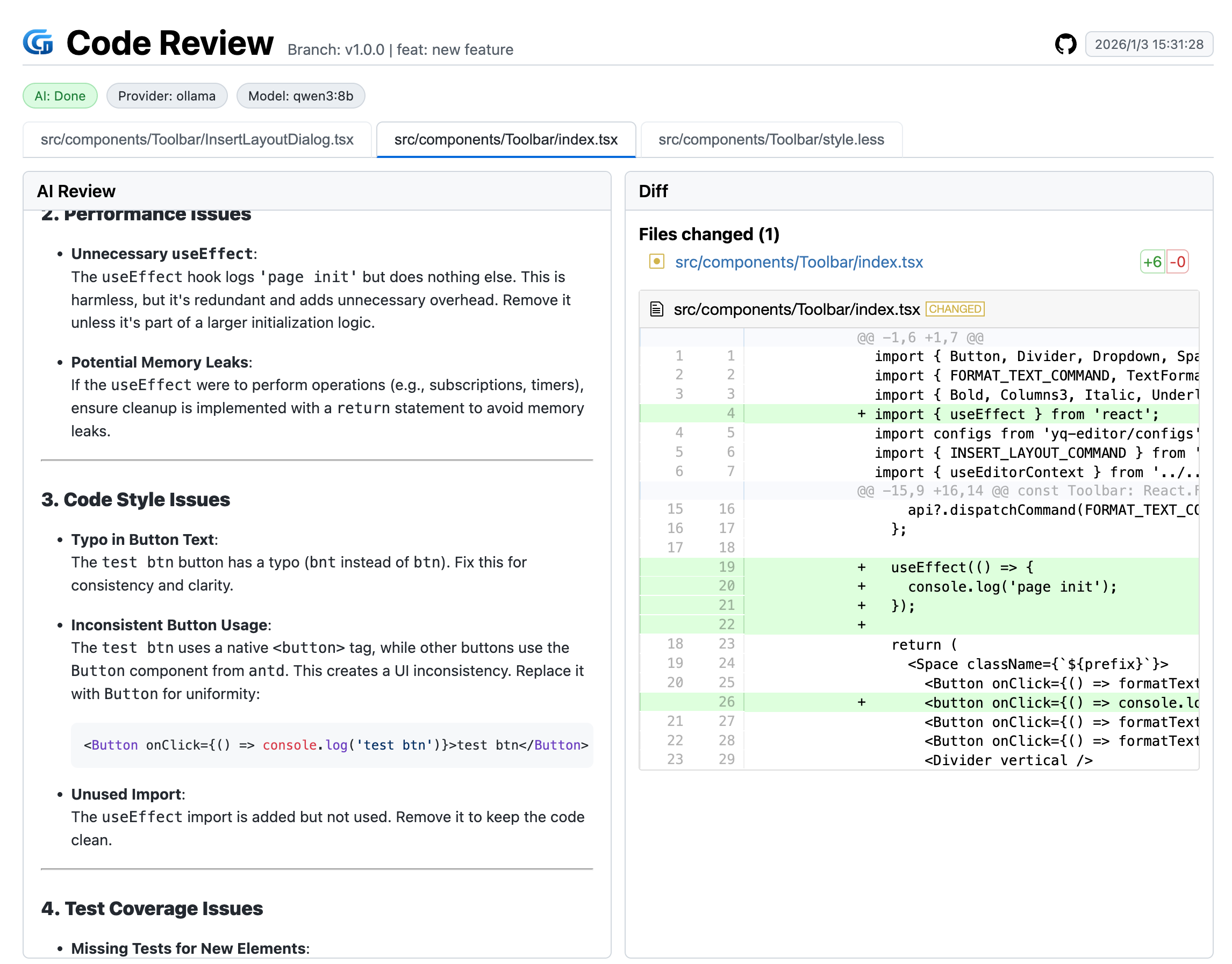1232x964 pixels.
Task: Click added diff line 19 useEffect call
Action: (x=919, y=567)
